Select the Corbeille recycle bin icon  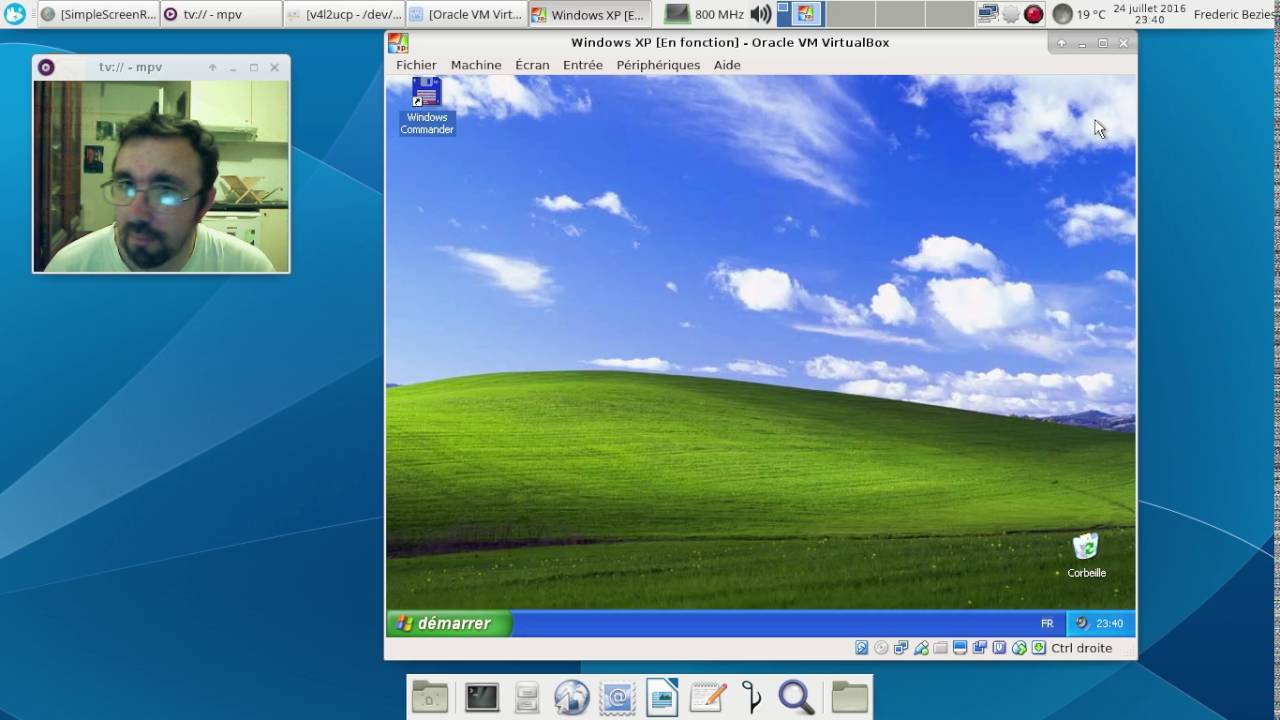point(1086,556)
